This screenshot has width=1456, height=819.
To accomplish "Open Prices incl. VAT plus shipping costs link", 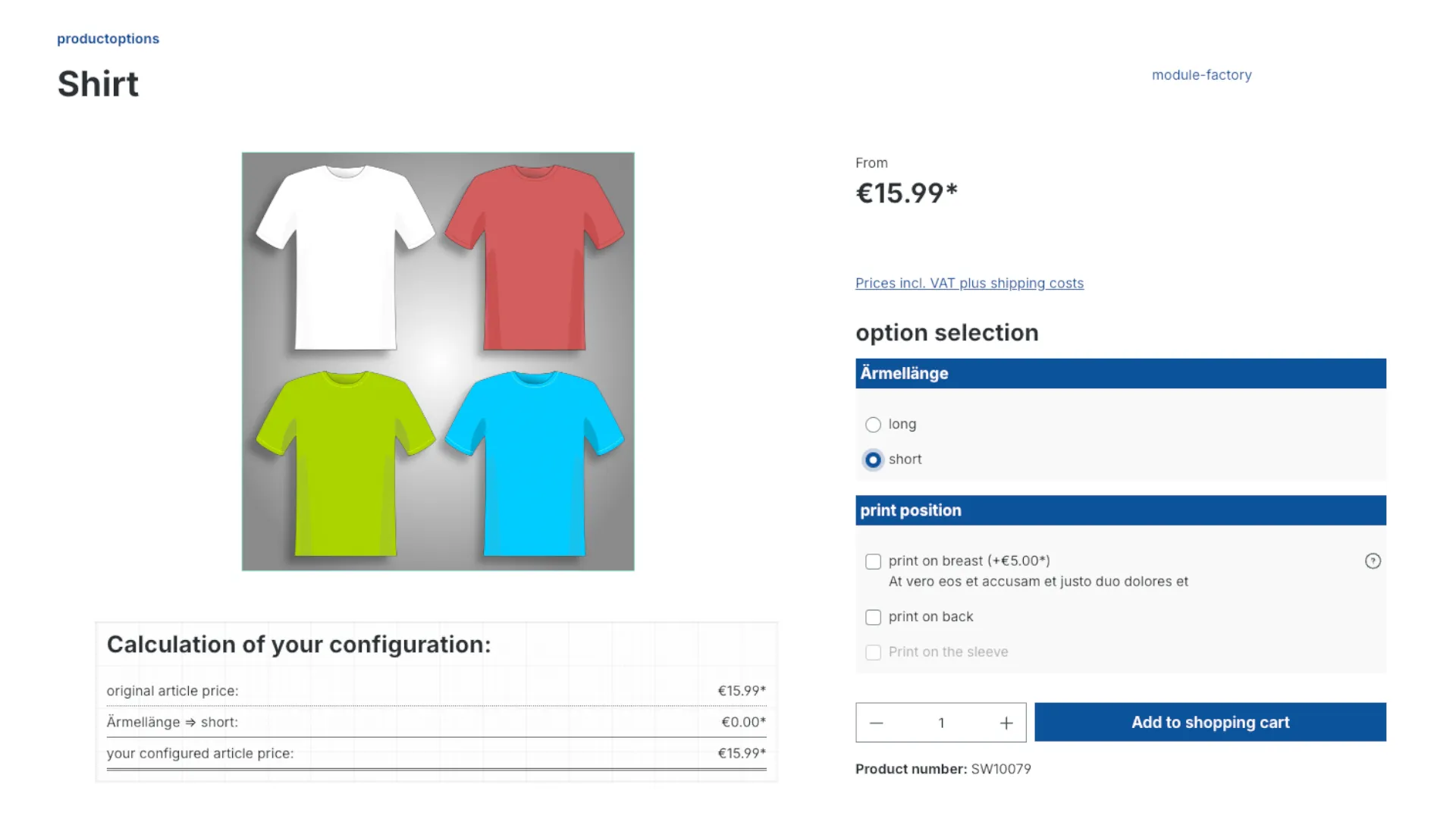I will click(x=969, y=283).
